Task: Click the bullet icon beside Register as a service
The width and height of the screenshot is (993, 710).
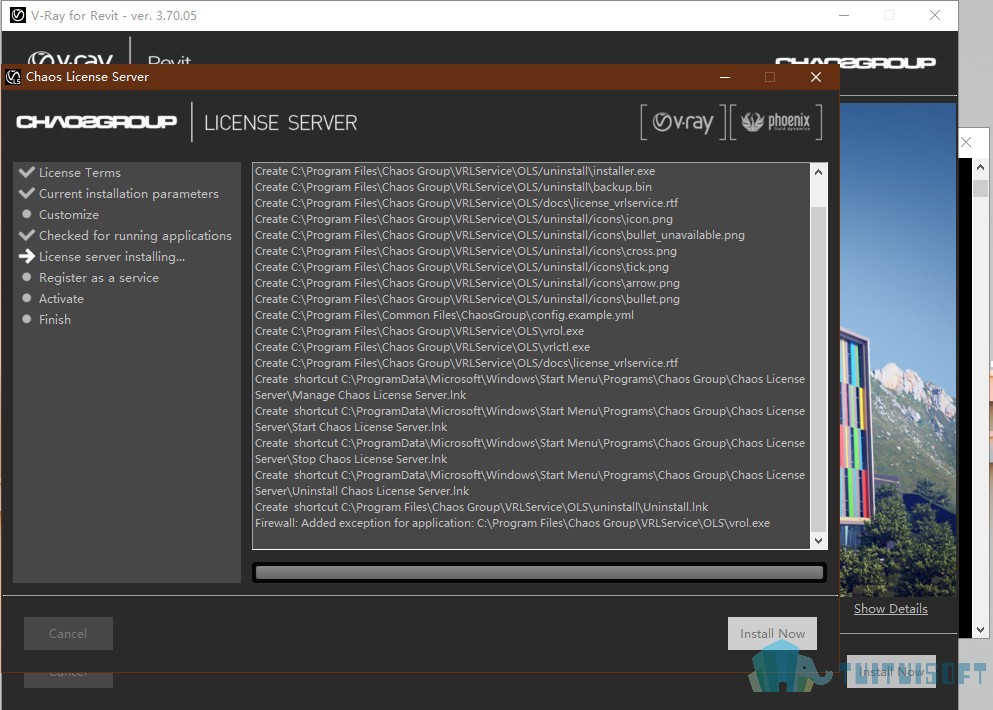Action: pos(27,277)
